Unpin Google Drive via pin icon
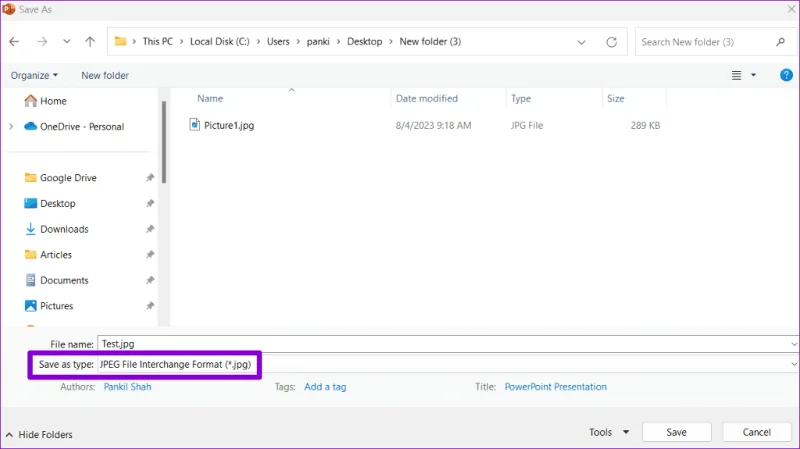The height and width of the screenshot is (449, 800). (150, 178)
